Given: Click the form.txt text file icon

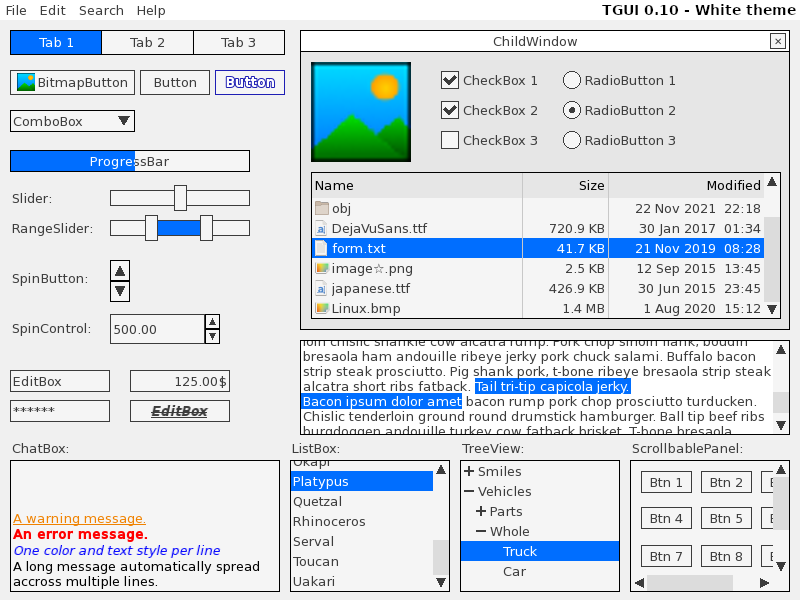Looking at the screenshot, I should click(320, 248).
